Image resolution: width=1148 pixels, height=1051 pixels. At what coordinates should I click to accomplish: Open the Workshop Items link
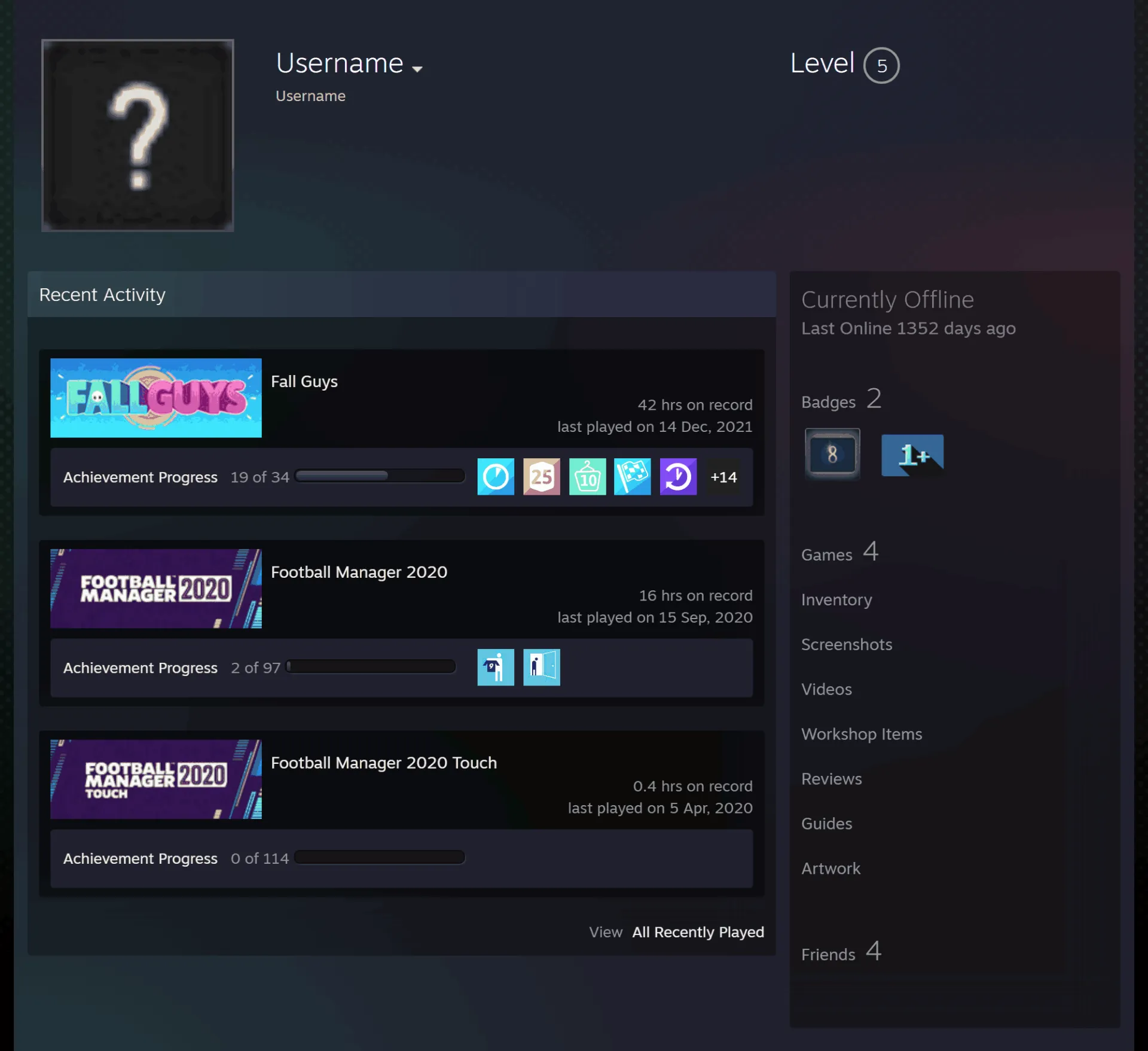pos(862,734)
